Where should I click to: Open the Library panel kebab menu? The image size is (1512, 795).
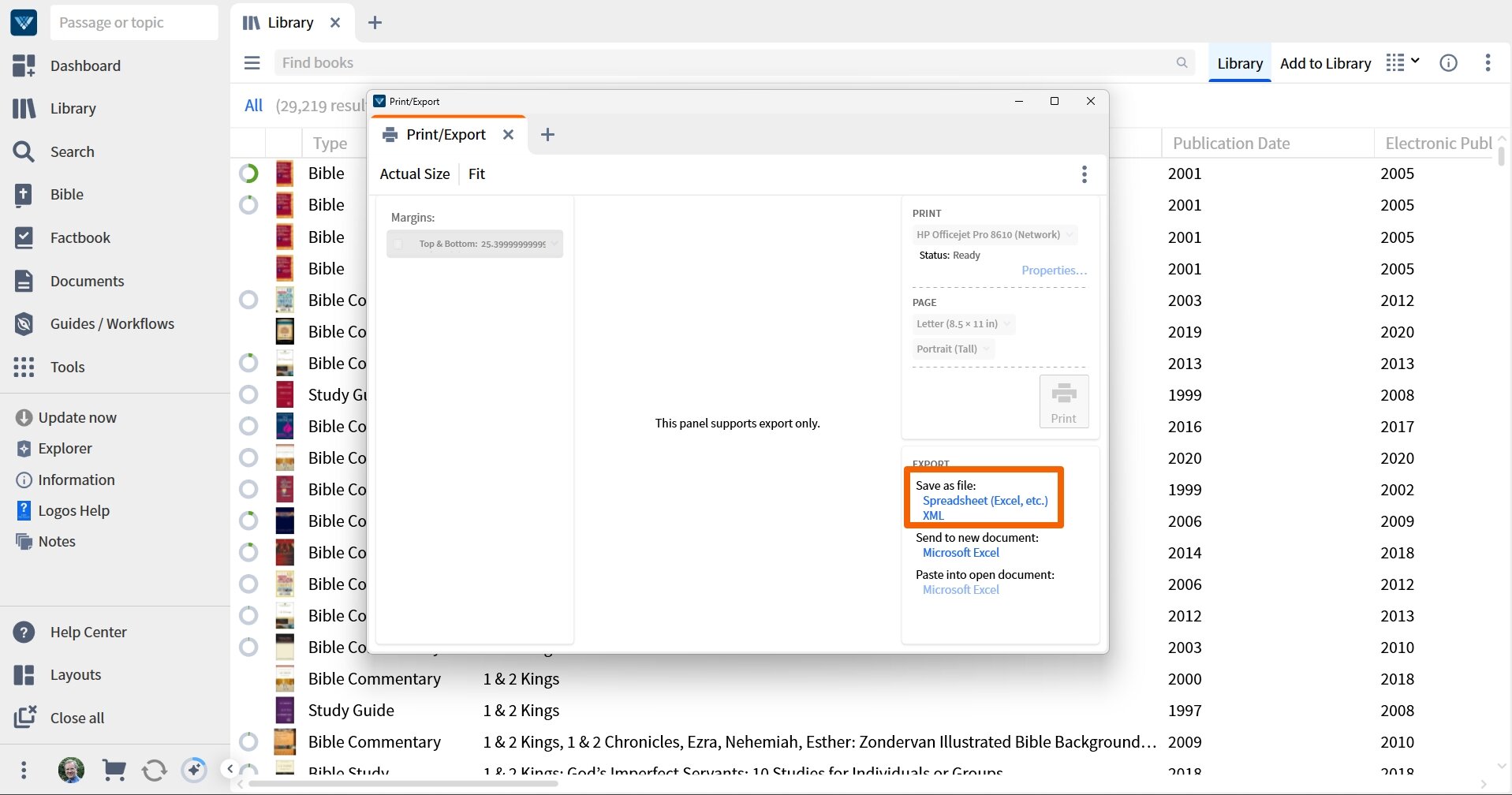1488,63
